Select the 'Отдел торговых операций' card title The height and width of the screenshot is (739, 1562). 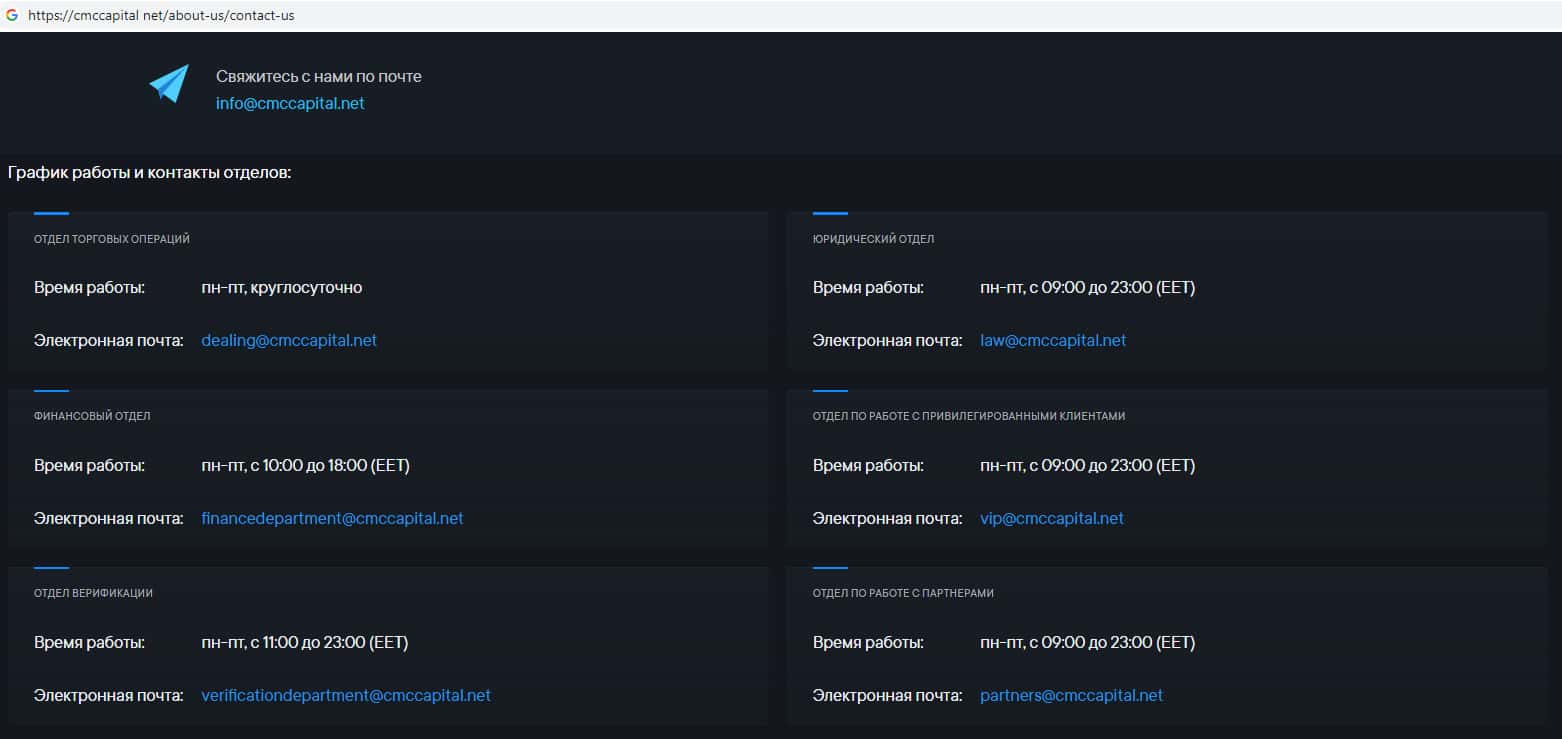[112, 239]
